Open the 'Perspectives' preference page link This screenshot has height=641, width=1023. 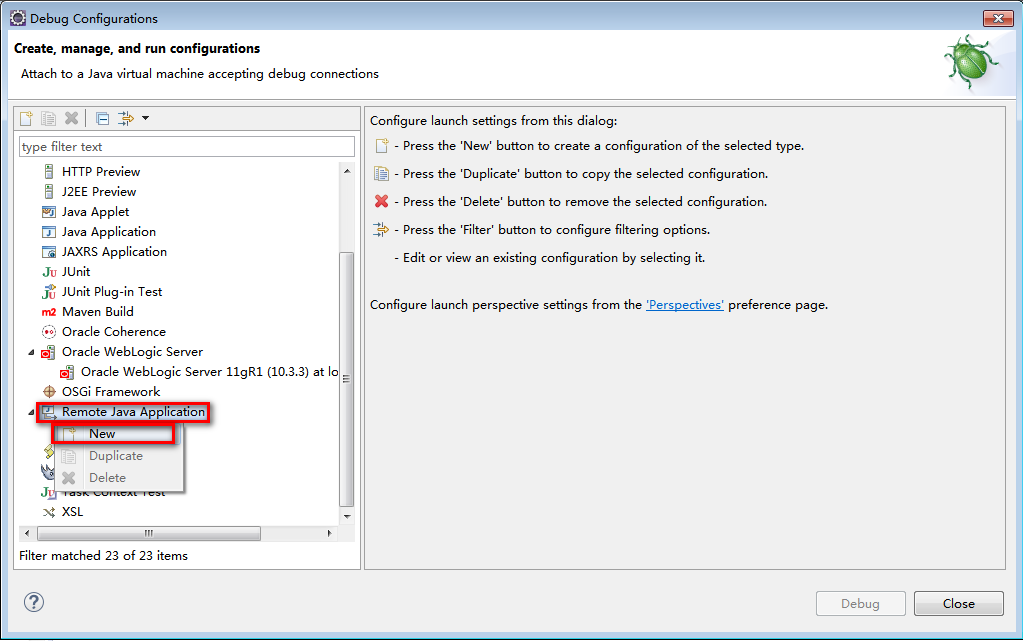click(x=684, y=305)
